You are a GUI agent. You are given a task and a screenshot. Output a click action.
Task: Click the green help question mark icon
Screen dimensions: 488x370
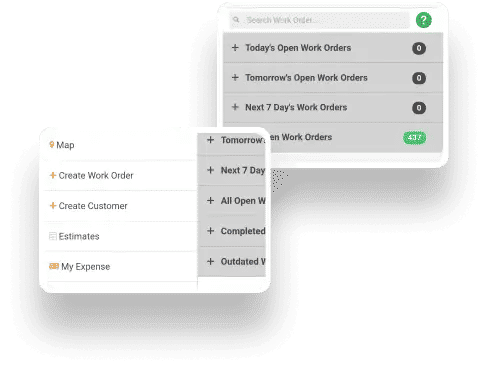coord(423,20)
